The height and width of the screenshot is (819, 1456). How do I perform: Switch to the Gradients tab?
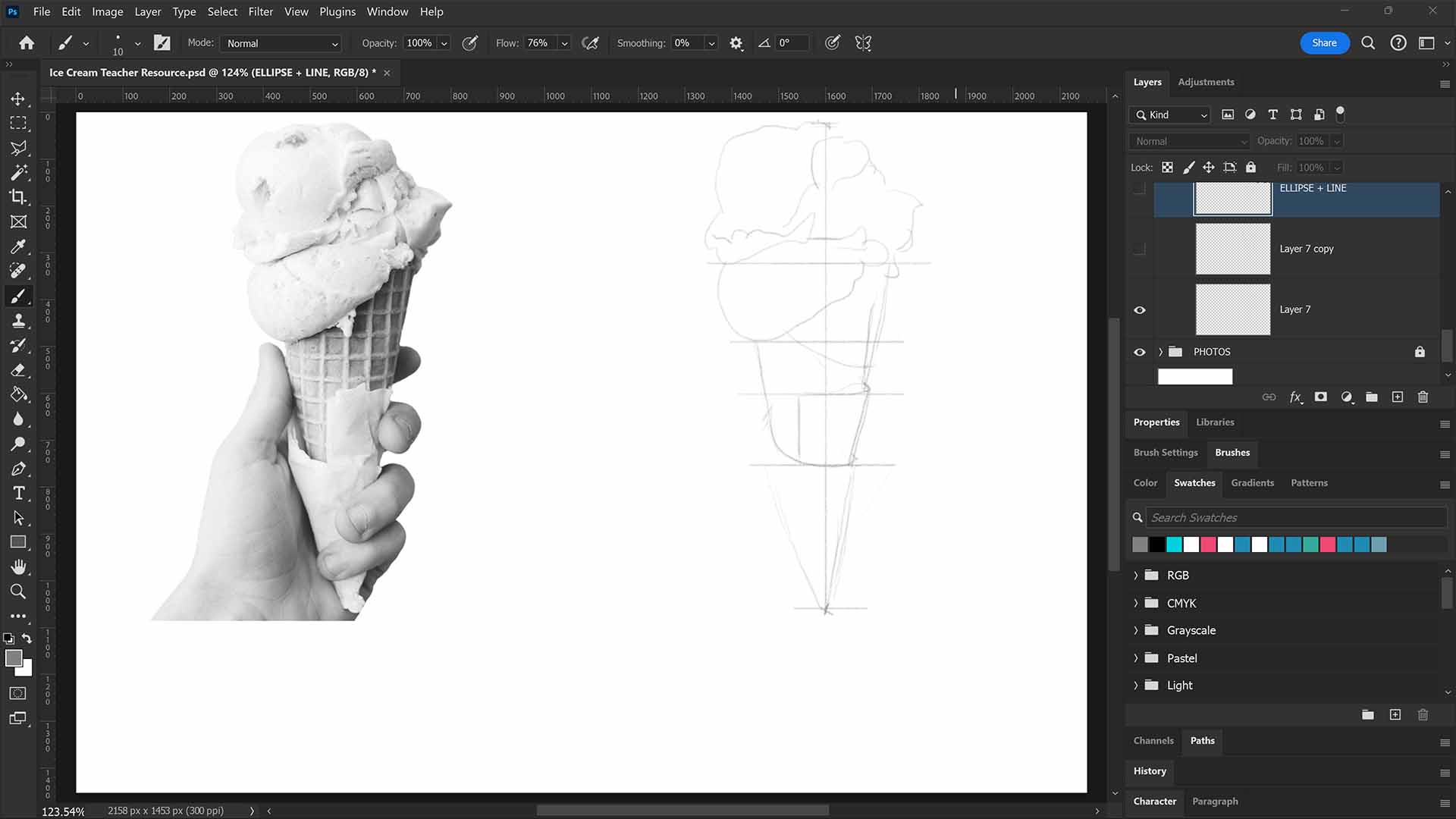[x=1252, y=483]
